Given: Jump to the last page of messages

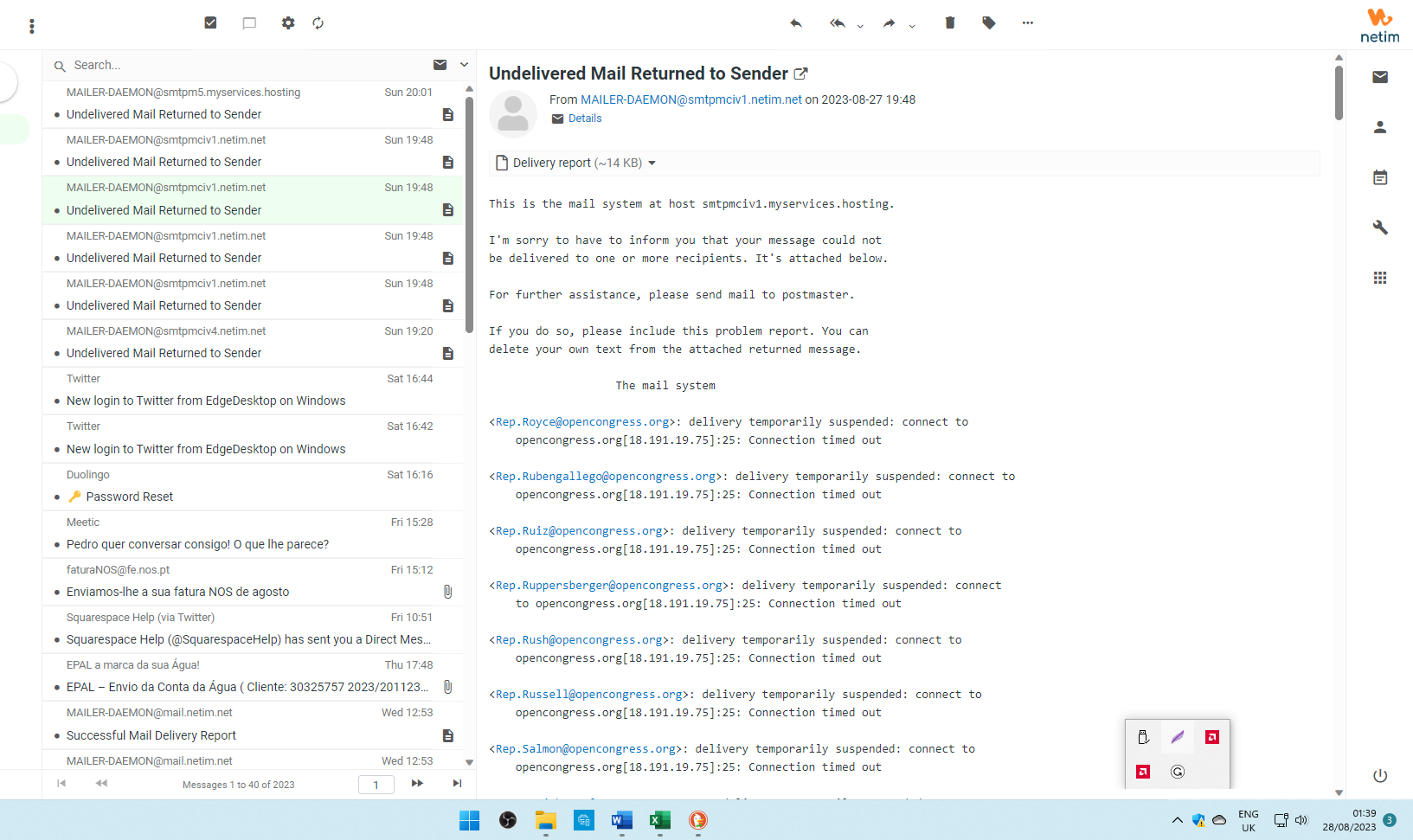Looking at the screenshot, I should pos(457,784).
